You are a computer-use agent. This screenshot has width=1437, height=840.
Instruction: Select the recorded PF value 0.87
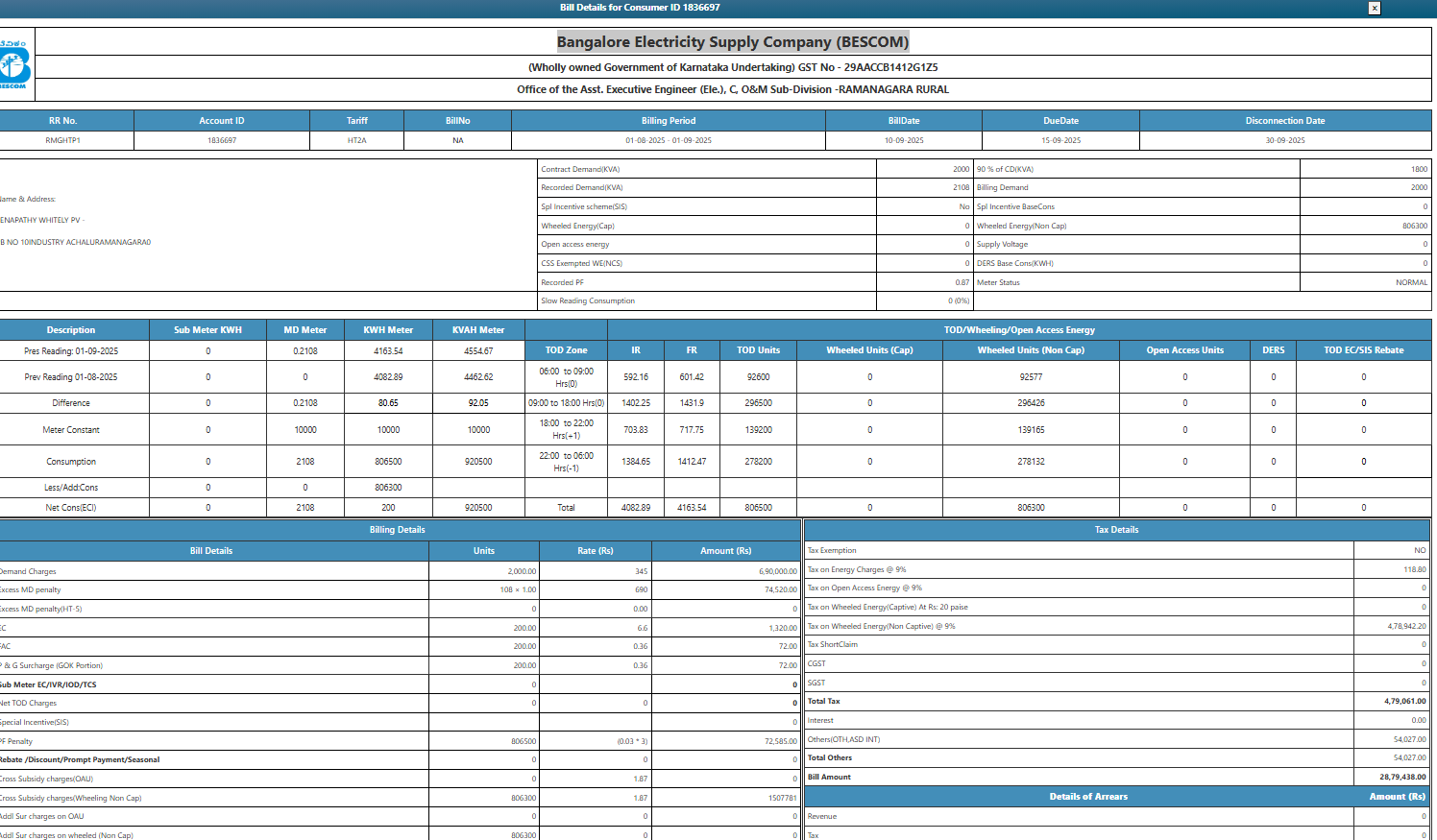point(962,283)
